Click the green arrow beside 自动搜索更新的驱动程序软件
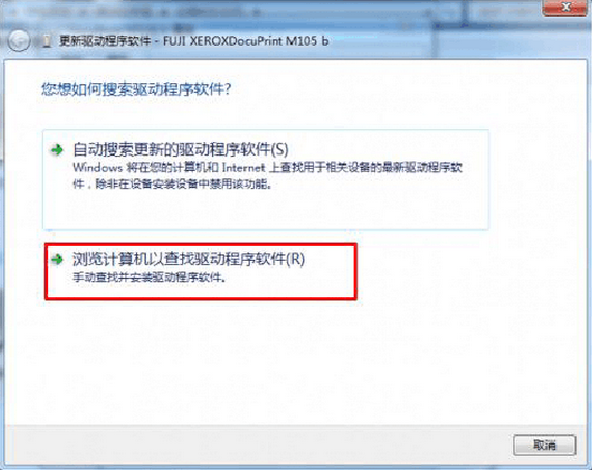Image resolution: width=592 pixels, height=470 pixels. tap(57, 150)
